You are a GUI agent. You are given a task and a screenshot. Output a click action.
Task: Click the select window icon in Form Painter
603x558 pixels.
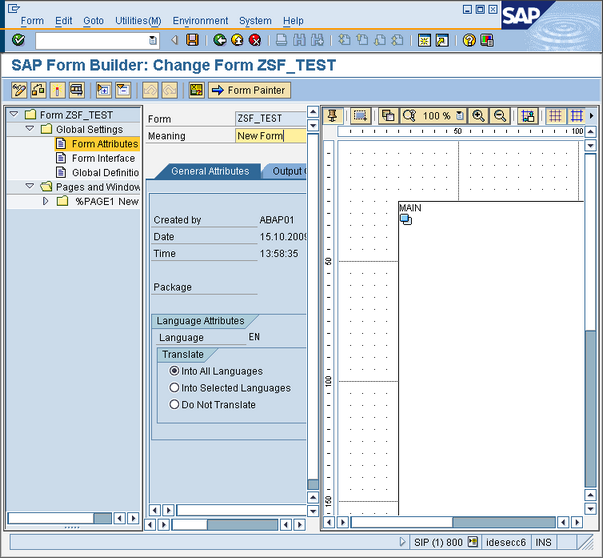click(360, 116)
